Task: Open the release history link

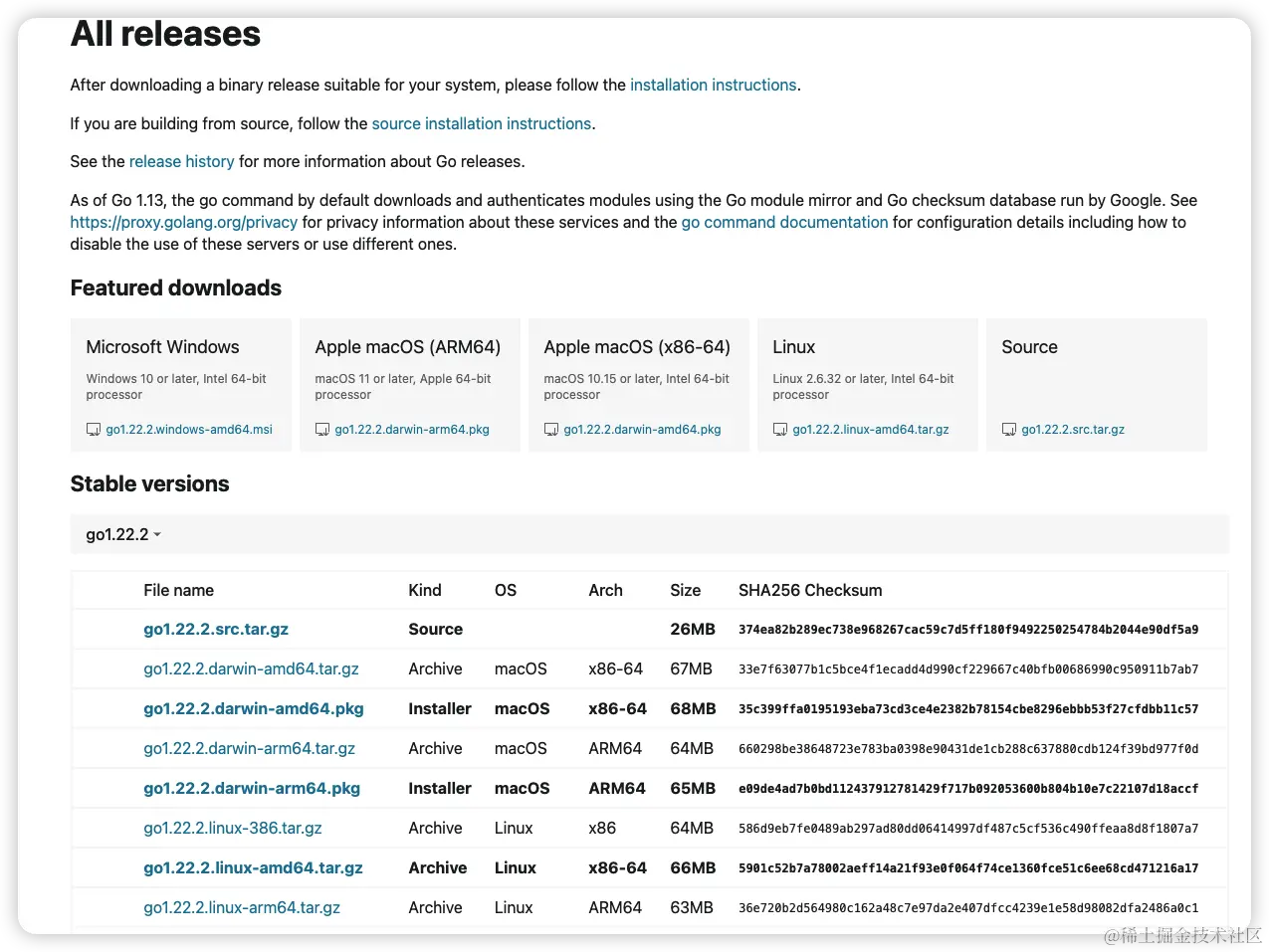Action: (181, 161)
